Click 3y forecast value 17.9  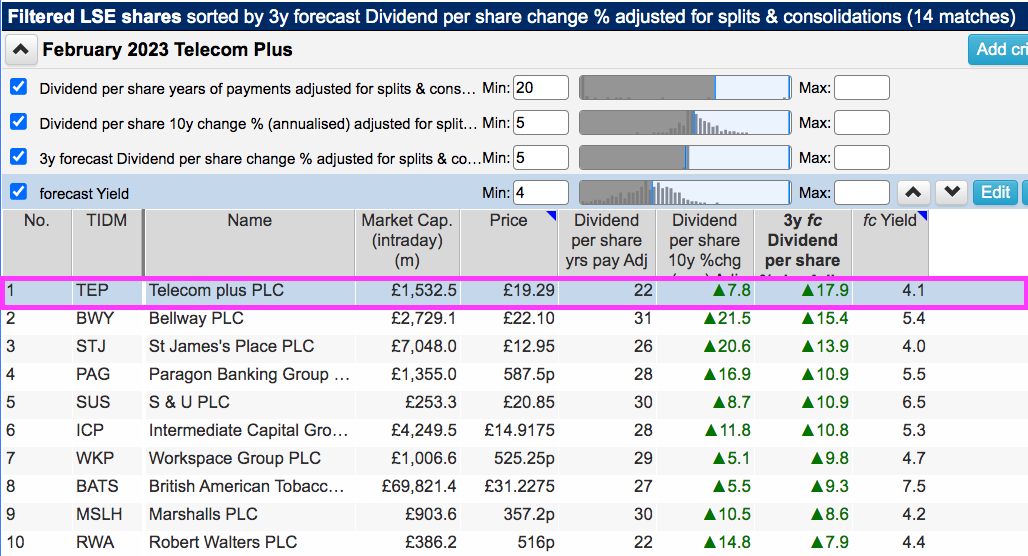825,290
